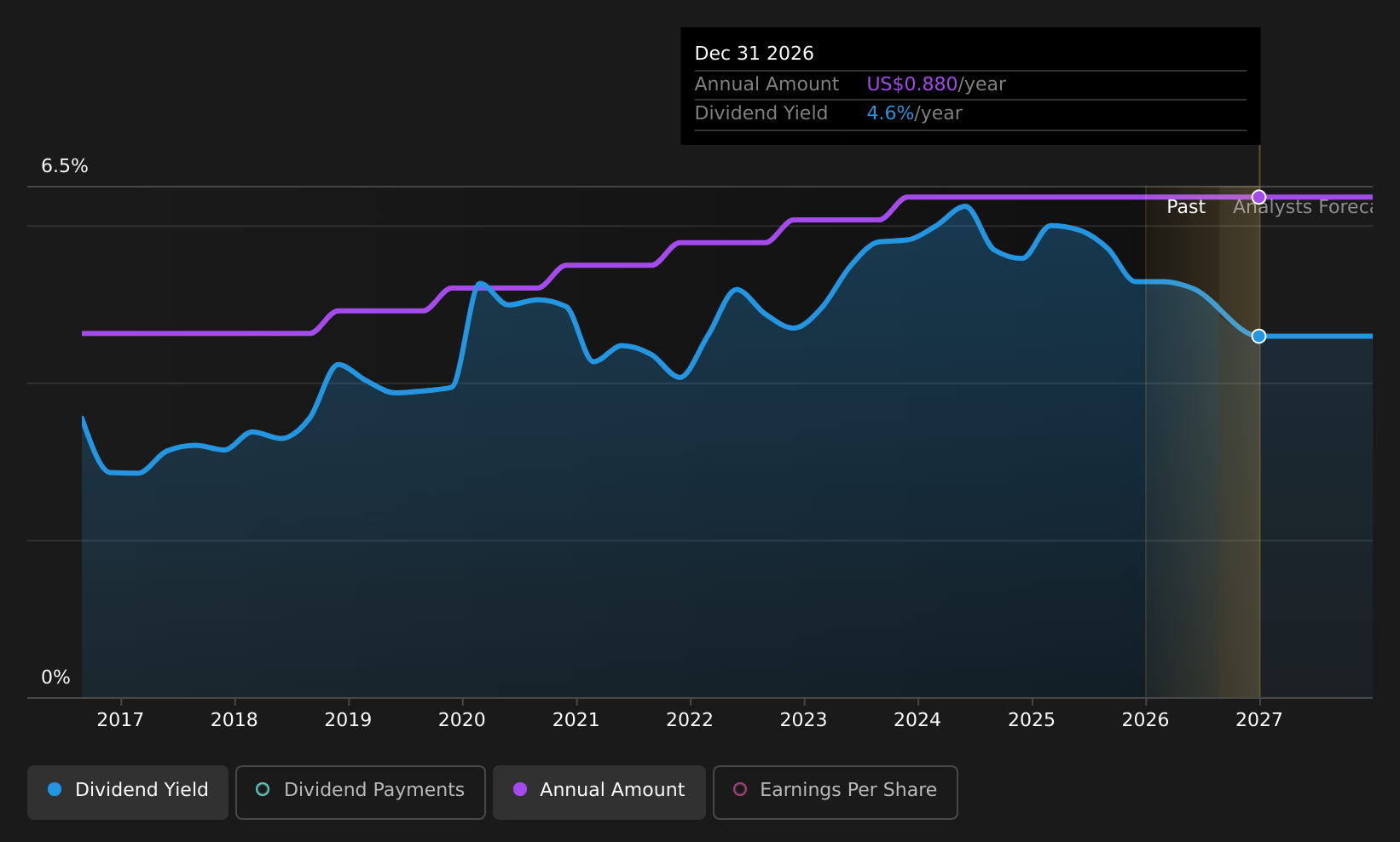Click the 4.6%/year tooltip value
Screen dimensions: 1400x842
914,113
